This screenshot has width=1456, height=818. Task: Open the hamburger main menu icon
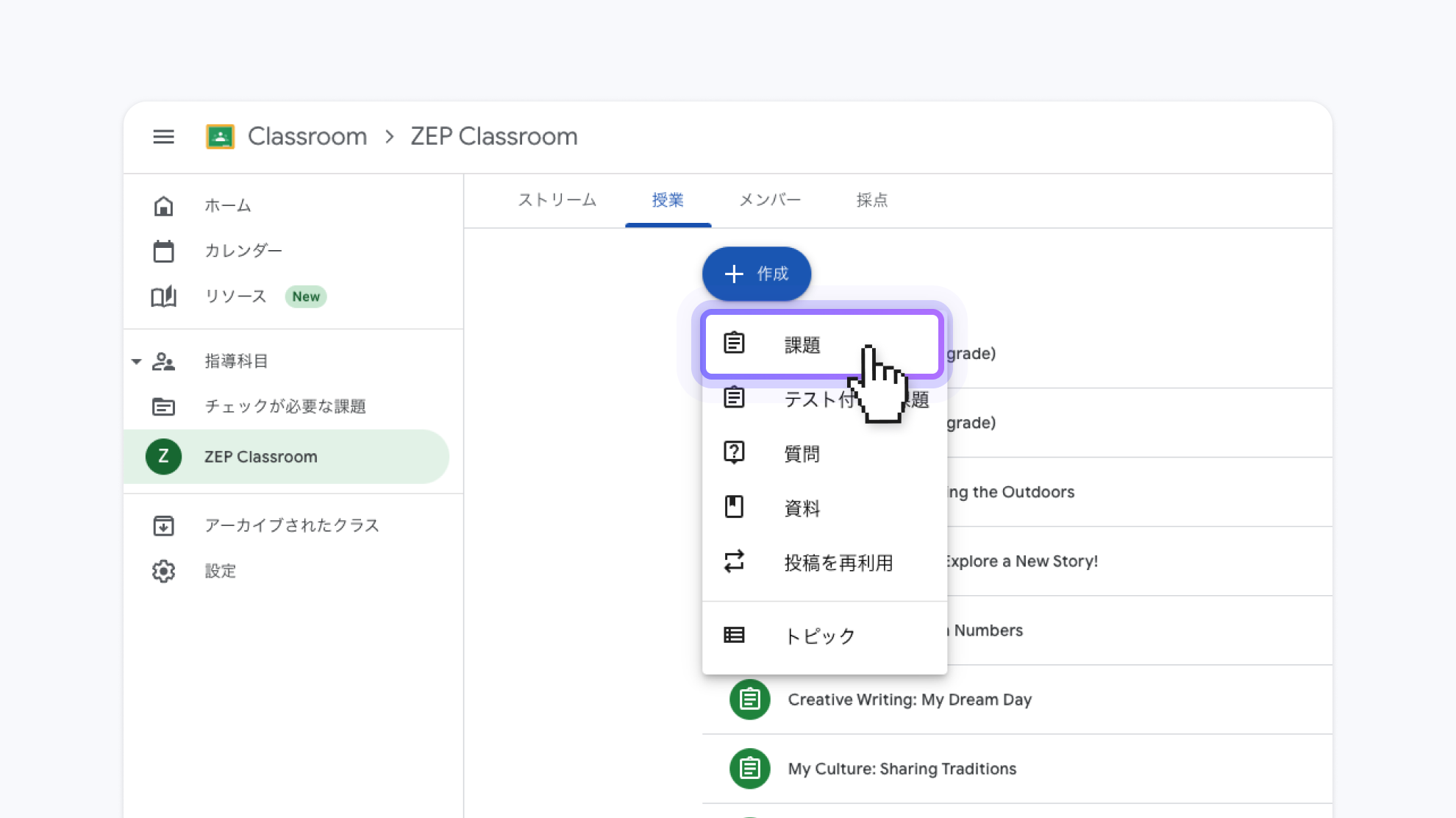coord(163,137)
